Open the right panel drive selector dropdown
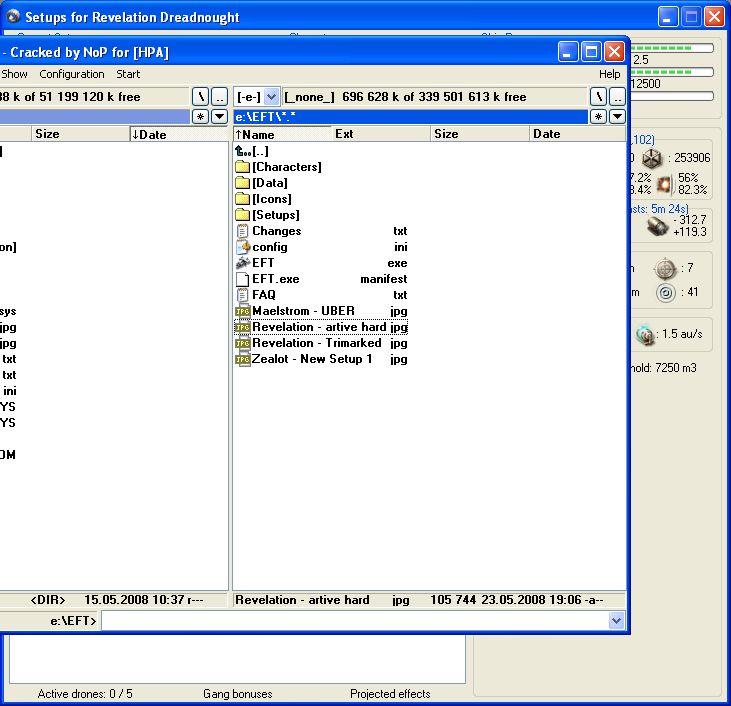 271,97
